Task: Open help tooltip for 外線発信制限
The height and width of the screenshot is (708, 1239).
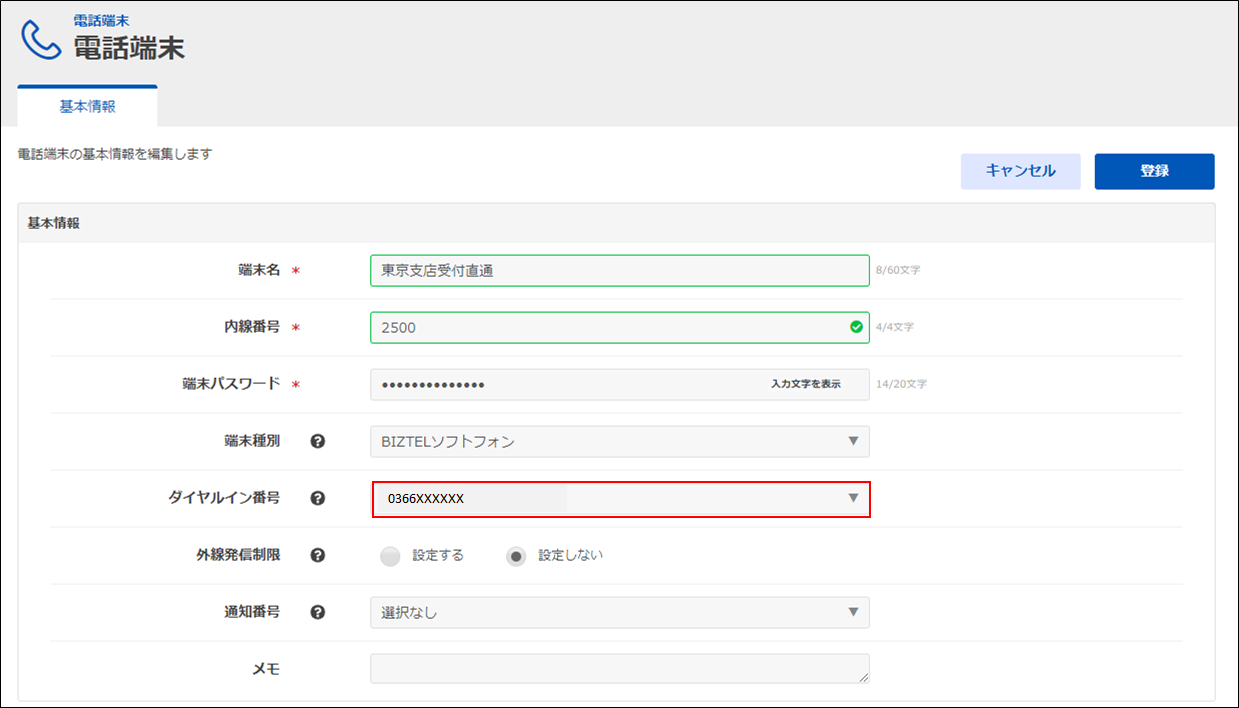Action: coord(318,555)
